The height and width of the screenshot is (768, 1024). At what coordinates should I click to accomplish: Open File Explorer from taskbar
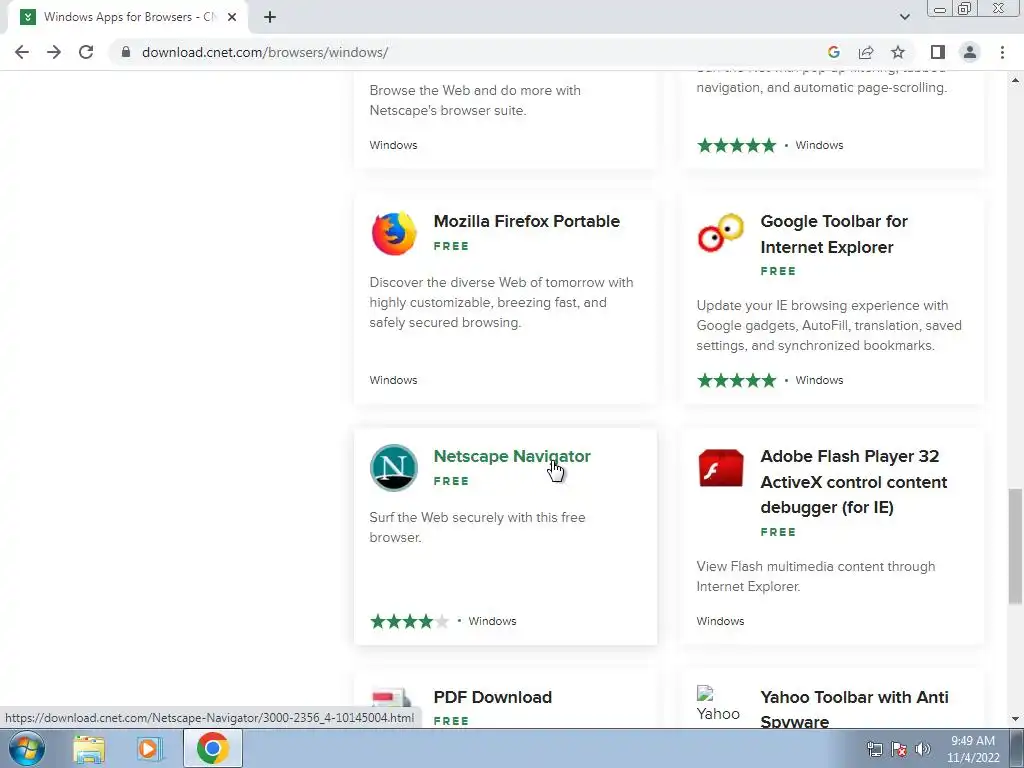pos(89,749)
